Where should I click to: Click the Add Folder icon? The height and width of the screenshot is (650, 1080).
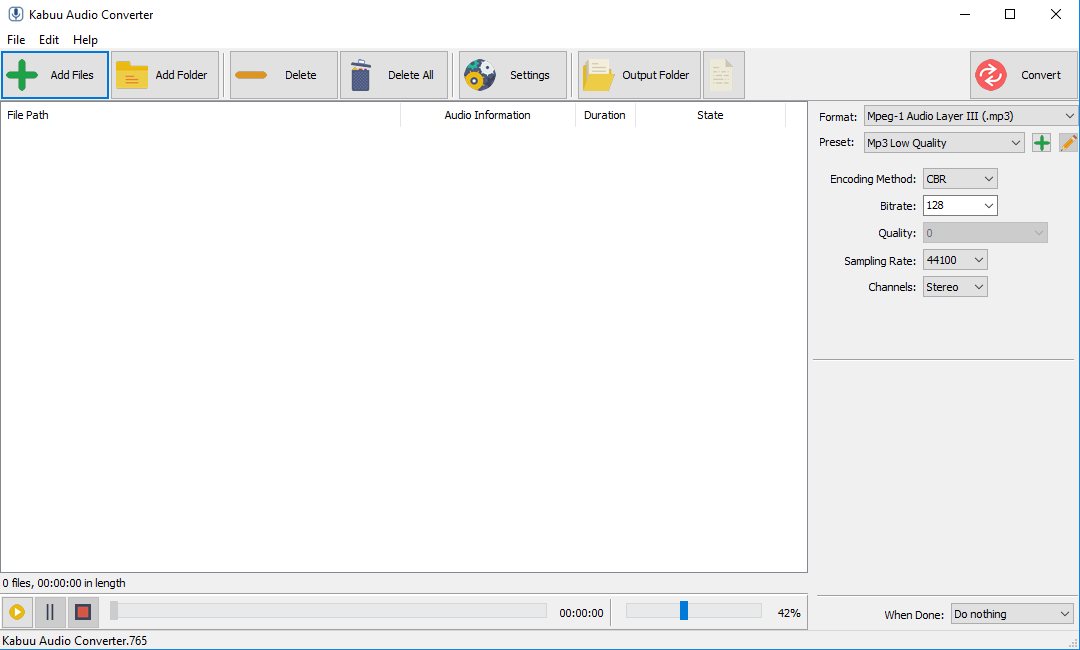132,75
